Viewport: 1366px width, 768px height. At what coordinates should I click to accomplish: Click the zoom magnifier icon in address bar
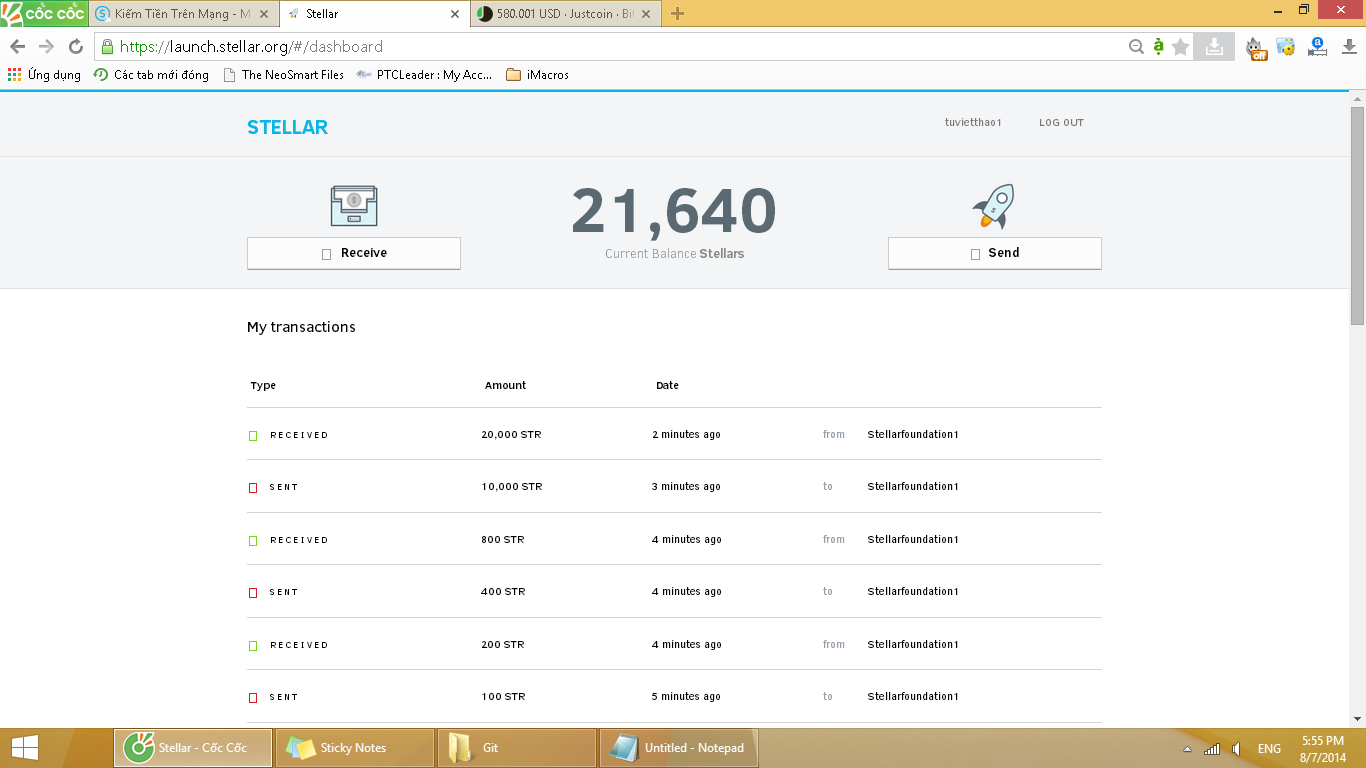[x=1136, y=46]
